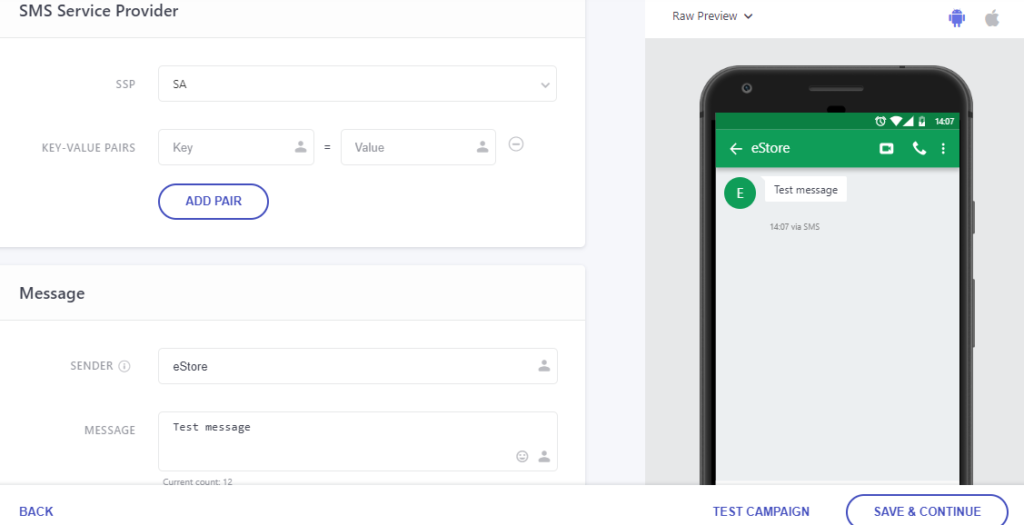Click personalization icon in Sender field
This screenshot has width=1024, height=525.
click(544, 366)
